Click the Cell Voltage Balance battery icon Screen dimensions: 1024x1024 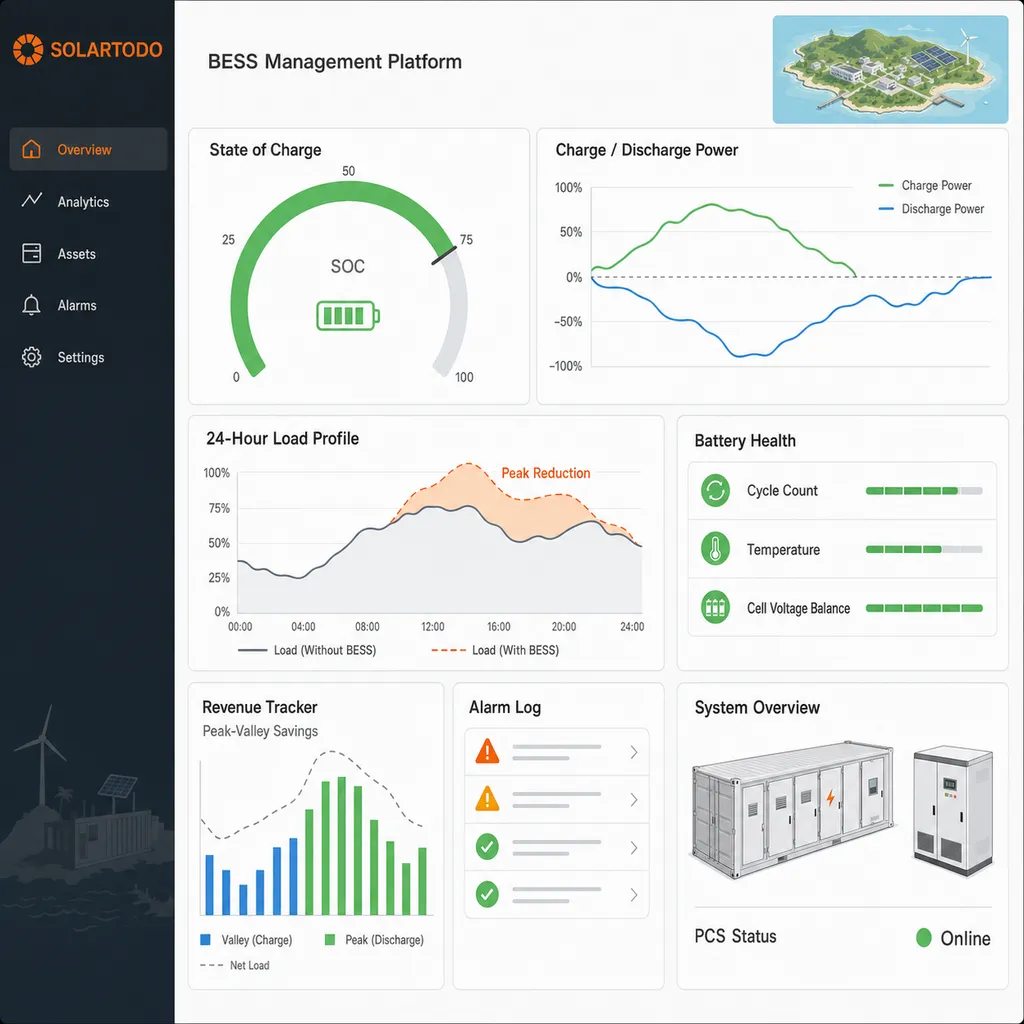[x=715, y=607]
